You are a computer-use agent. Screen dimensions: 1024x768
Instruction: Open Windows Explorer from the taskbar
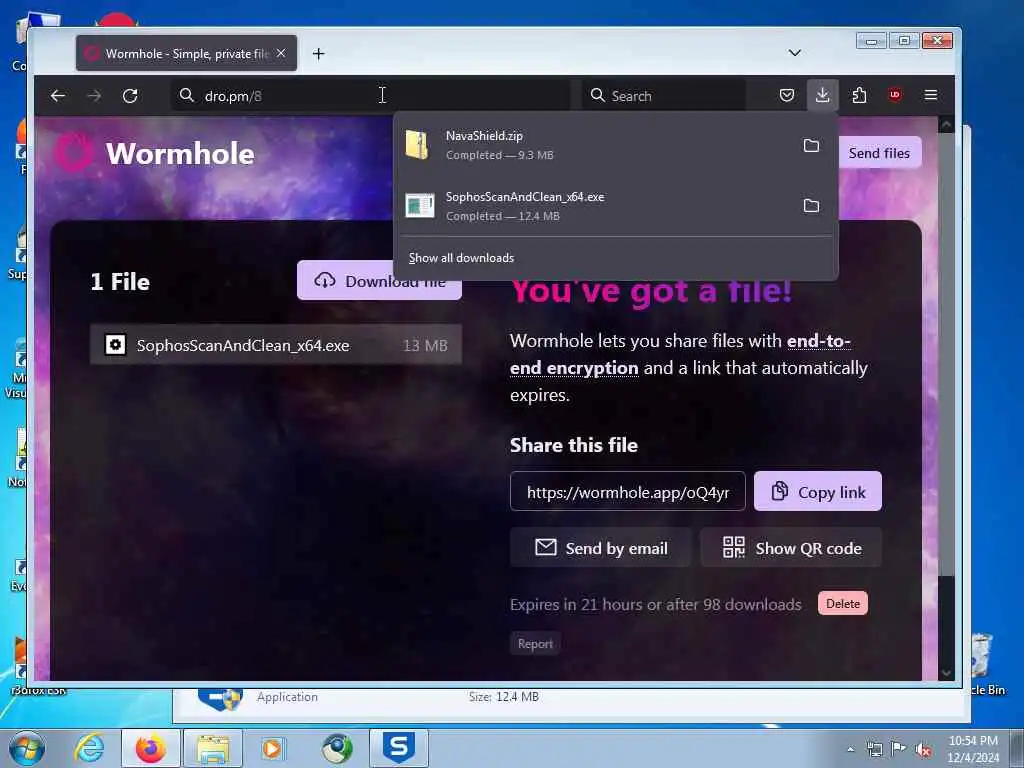pyautogui.click(x=213, y=748)
